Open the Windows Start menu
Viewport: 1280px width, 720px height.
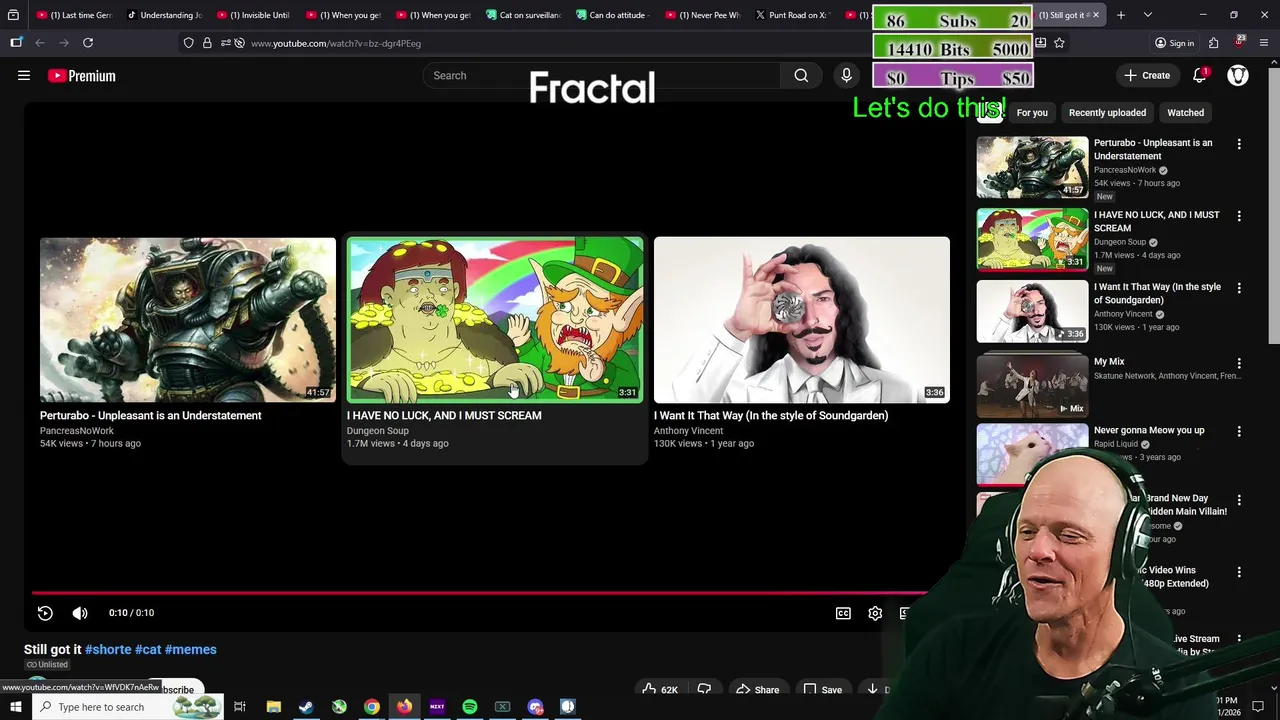[x=15, y=707]
